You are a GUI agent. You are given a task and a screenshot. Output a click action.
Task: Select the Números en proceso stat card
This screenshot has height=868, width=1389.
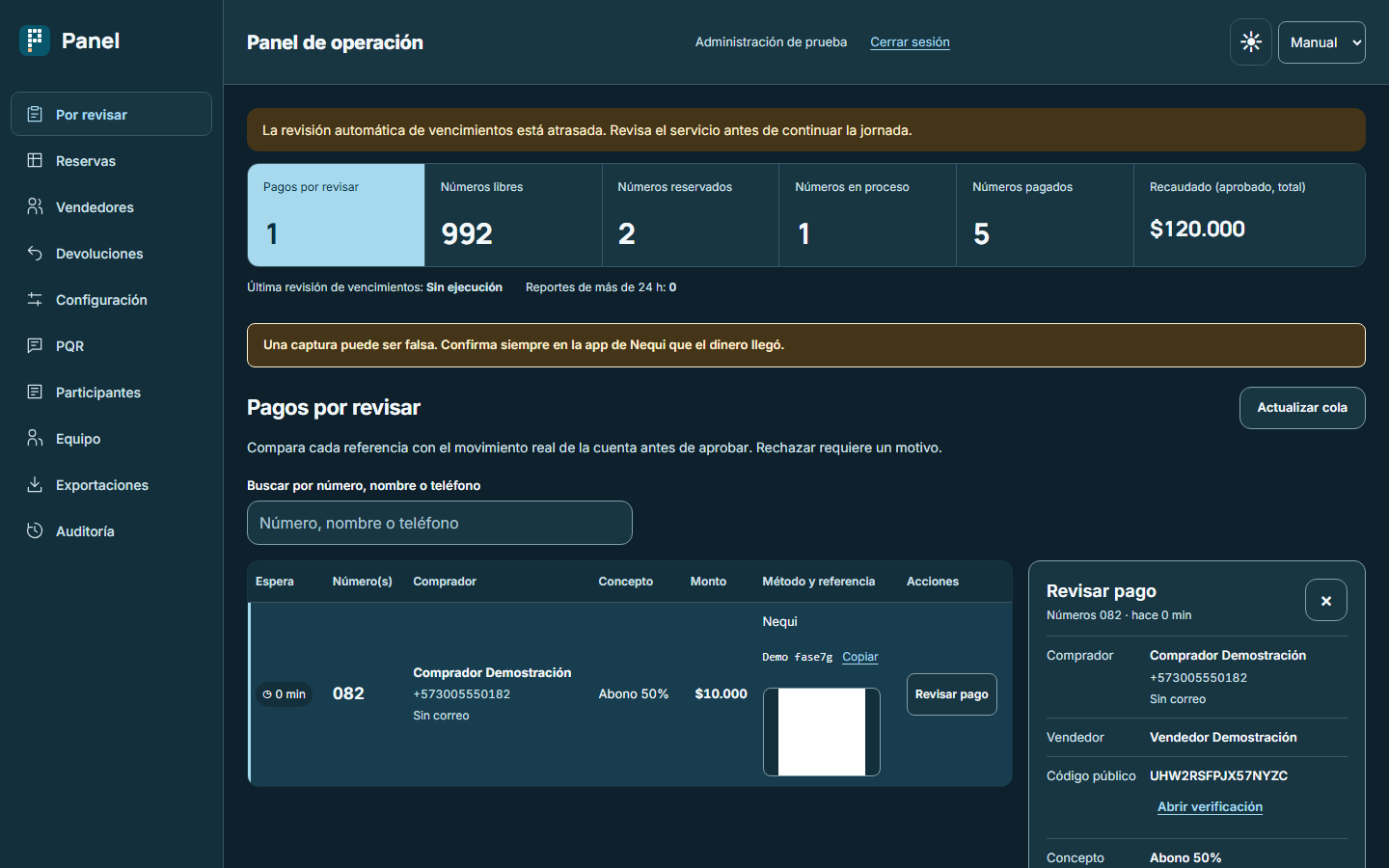pos(868,215)
